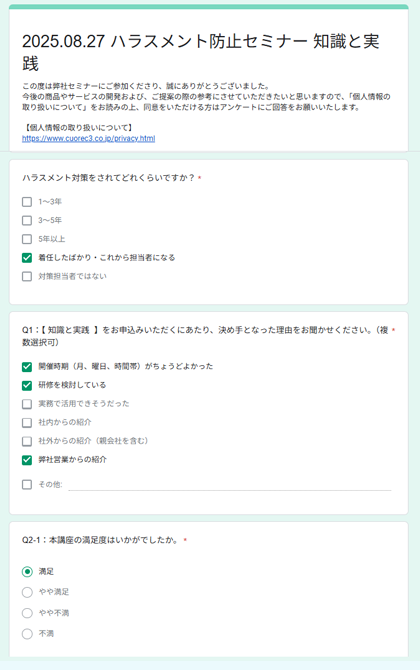Screen dimensions: 420x670
Task: Uncheck 弊社営業からの紹介 checkbox
Action: click(27, 460)
